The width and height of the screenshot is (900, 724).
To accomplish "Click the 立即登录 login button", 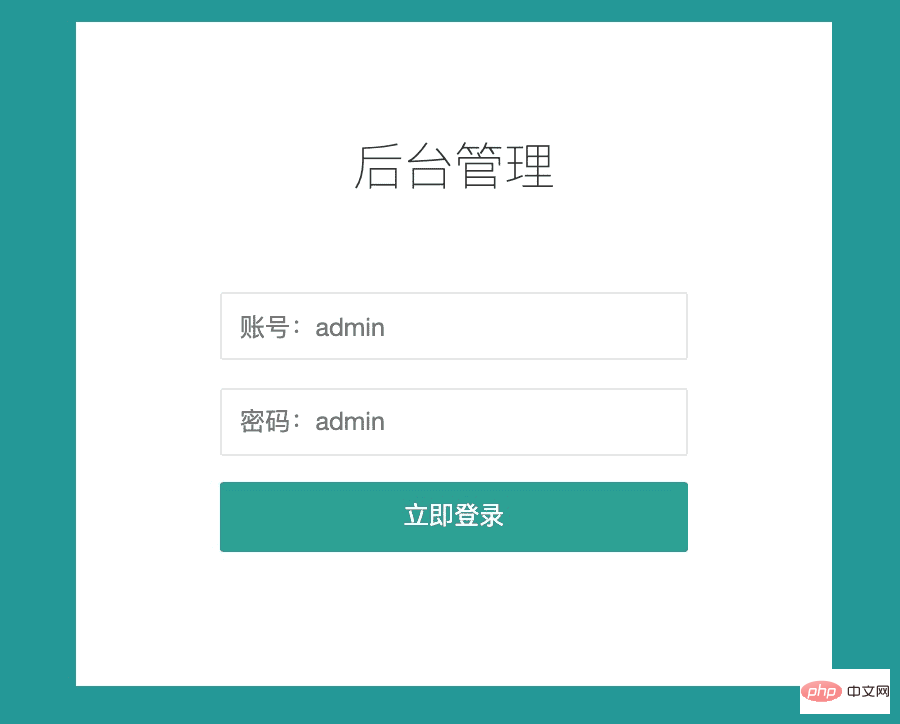I will [453, 517].
